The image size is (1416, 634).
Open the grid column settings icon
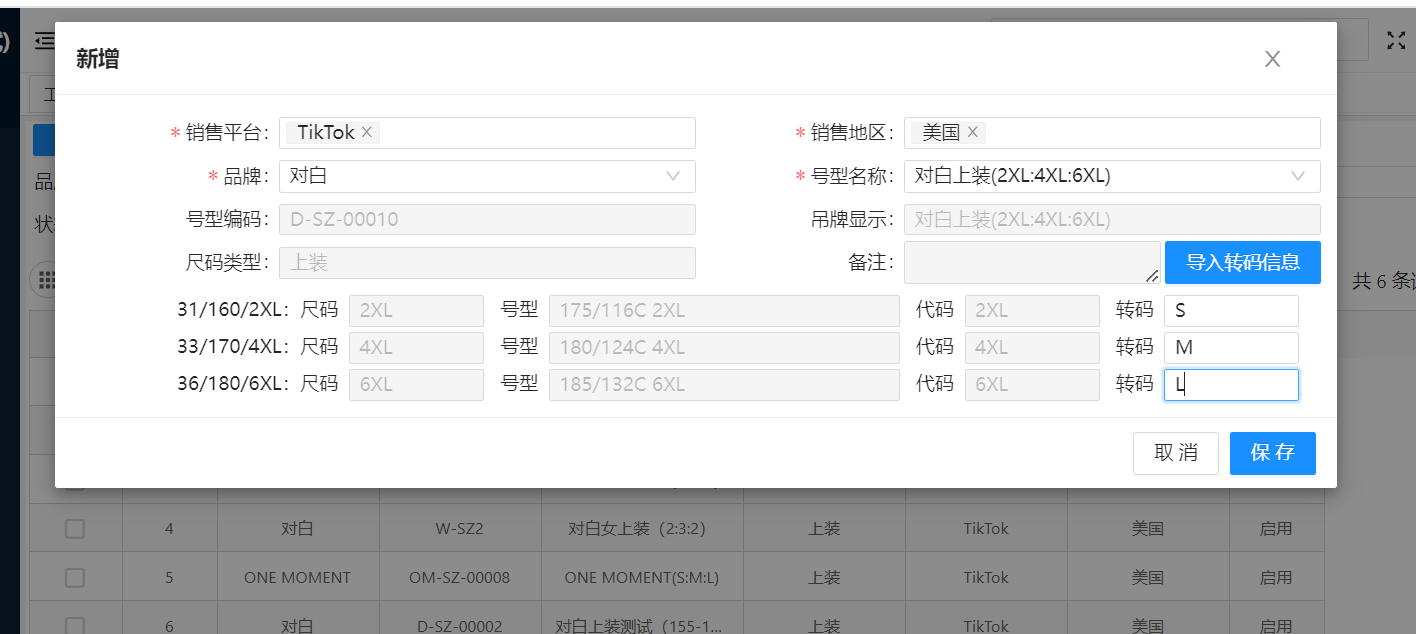pyautogui.click(x=46, y=281)
